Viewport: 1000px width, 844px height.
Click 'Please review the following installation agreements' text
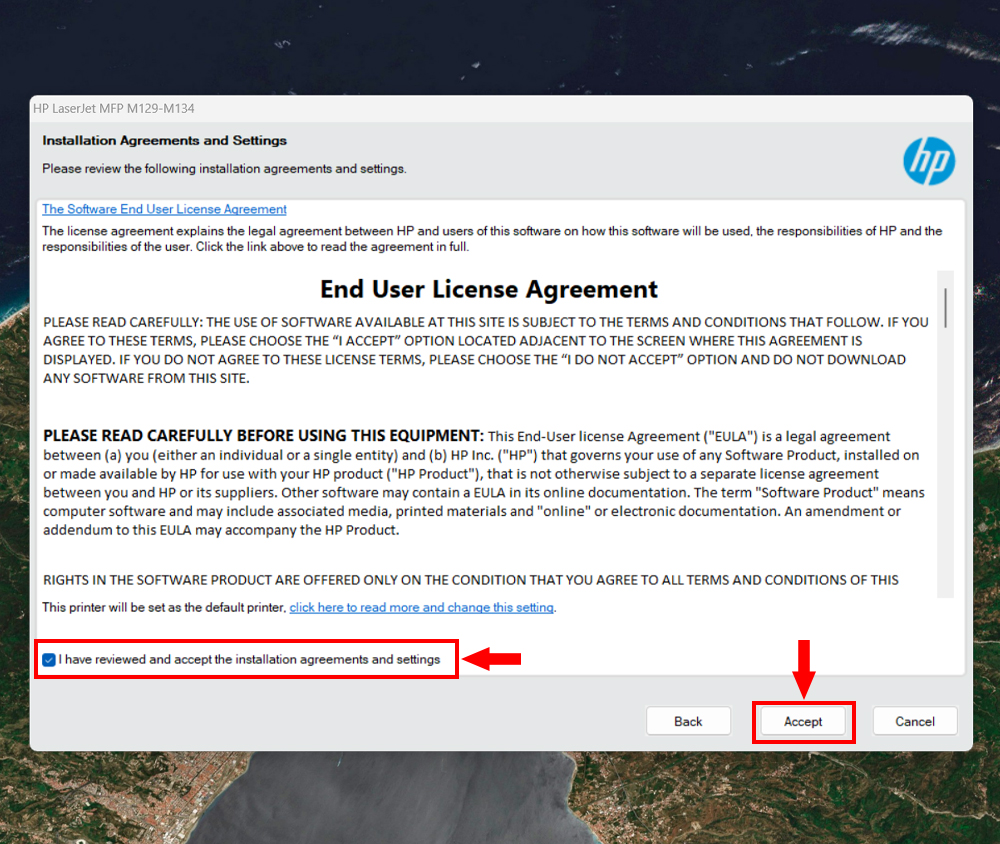[224, 168]
